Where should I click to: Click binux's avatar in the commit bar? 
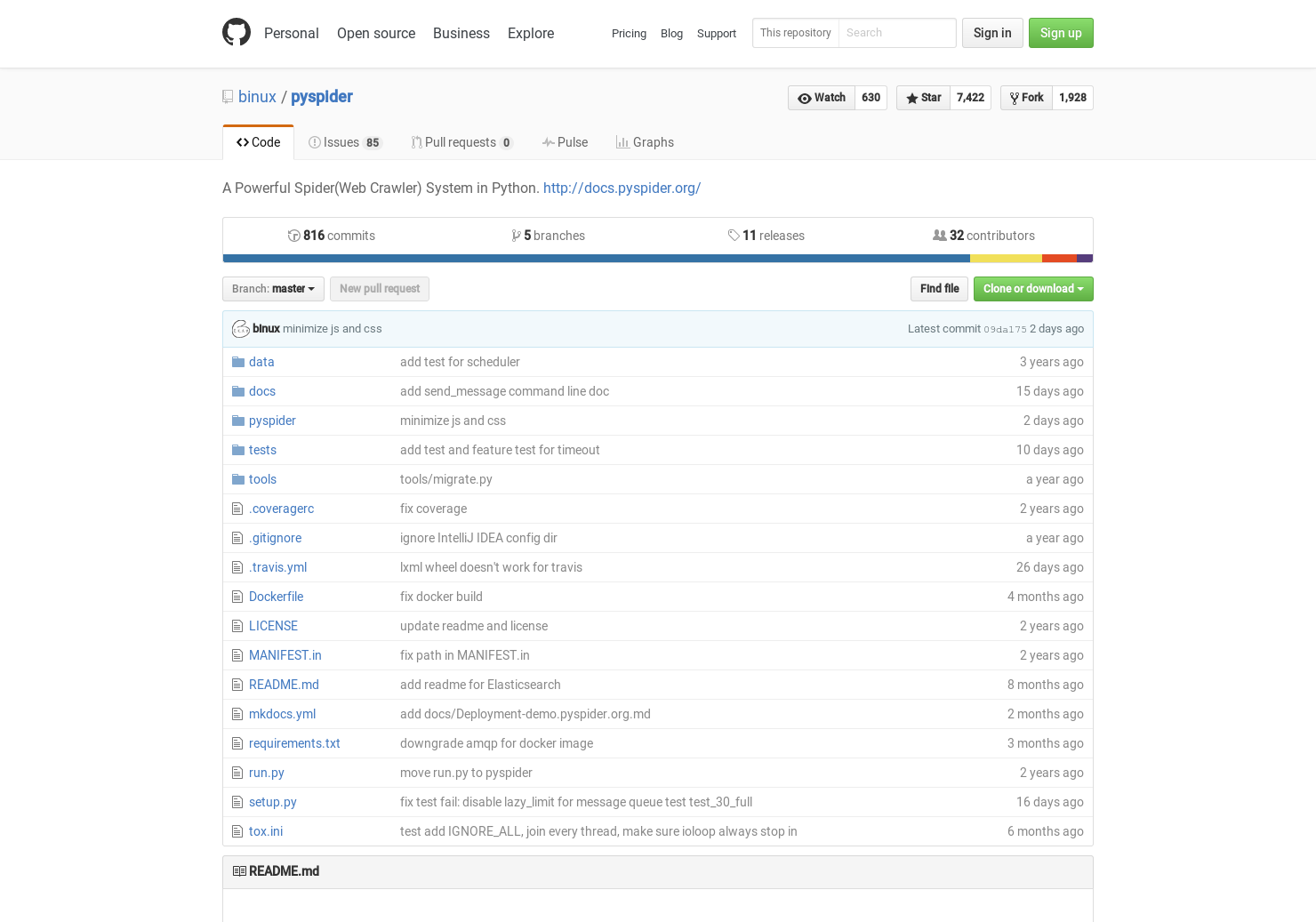(x=240, y=328)
